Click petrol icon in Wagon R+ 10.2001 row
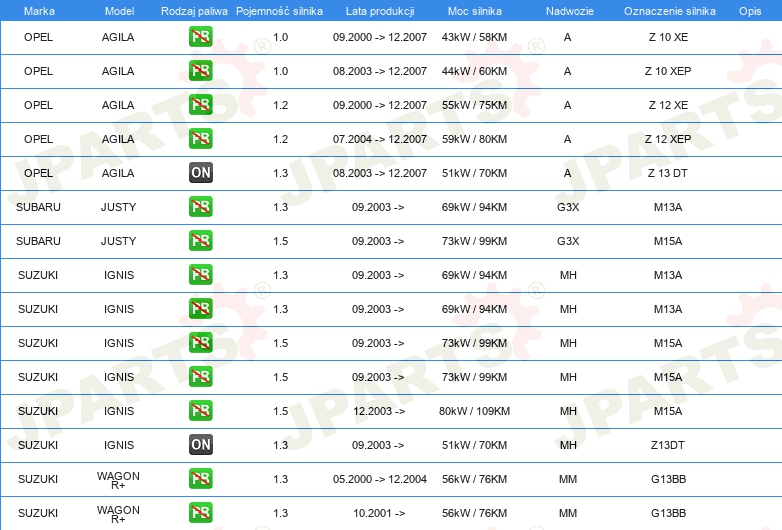The width and height of the screenshot is (782, 530). click(200, 513)
